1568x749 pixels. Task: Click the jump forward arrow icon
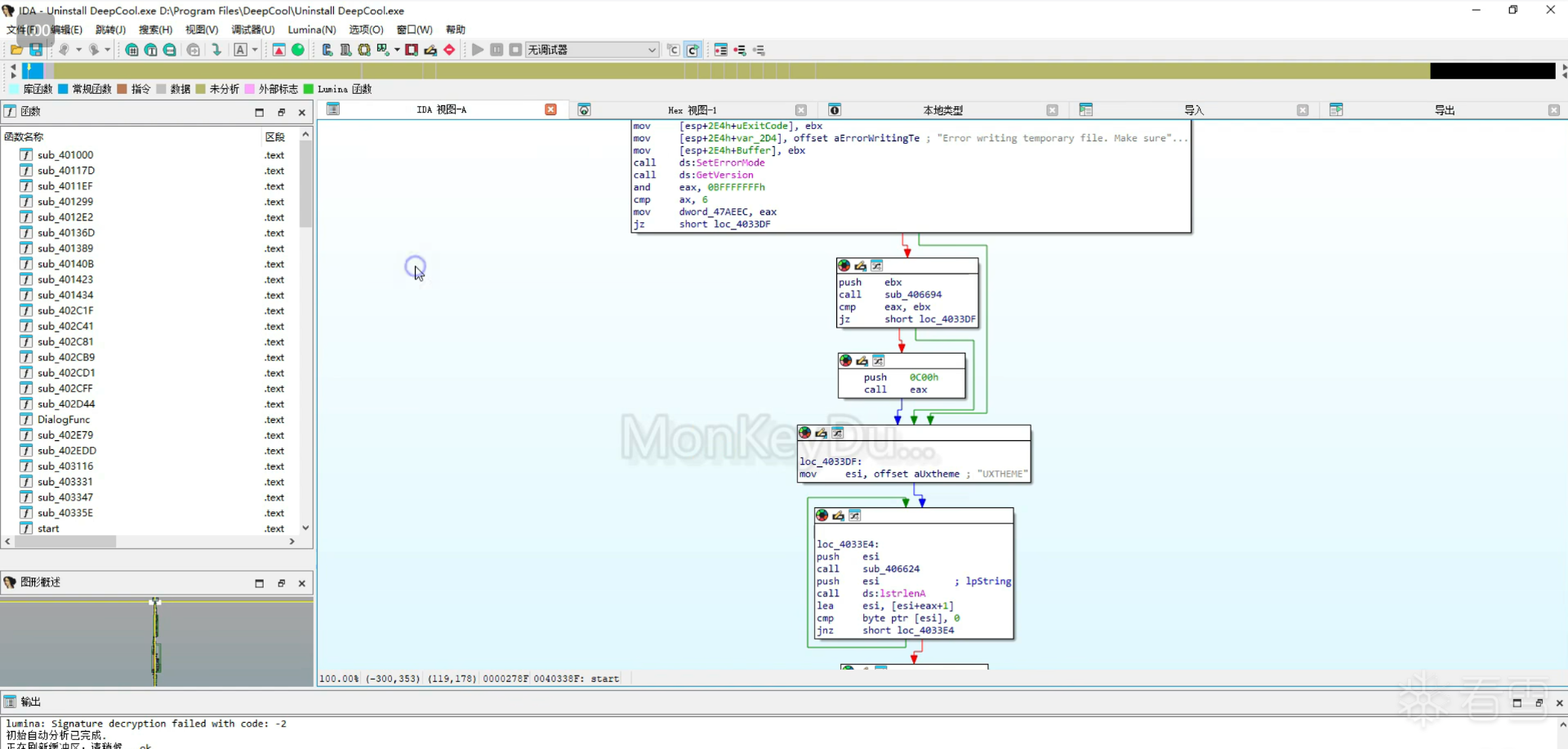coord(94,50)
